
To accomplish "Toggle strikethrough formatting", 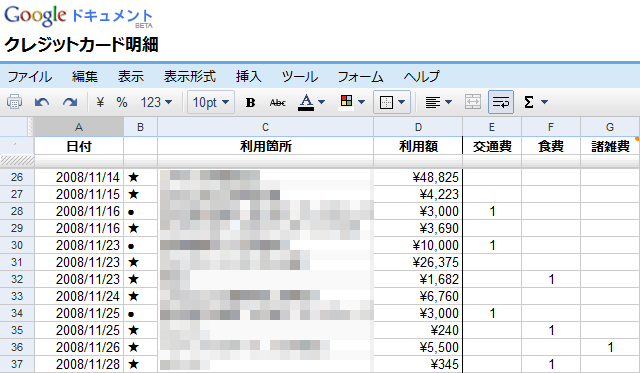I will tap(278, 102).
